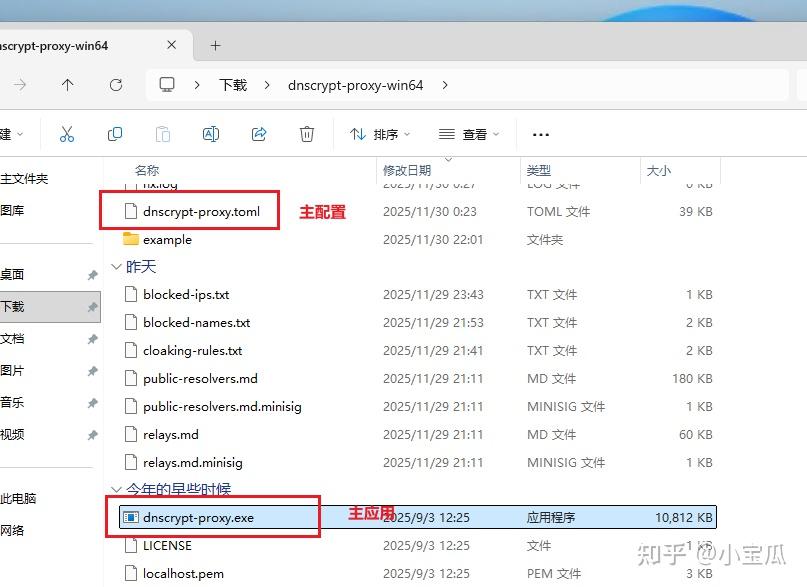Collapse the 今年的早些时候 date group
The image size is (807, 587).
pyautogui.click(x=117, y=489)
